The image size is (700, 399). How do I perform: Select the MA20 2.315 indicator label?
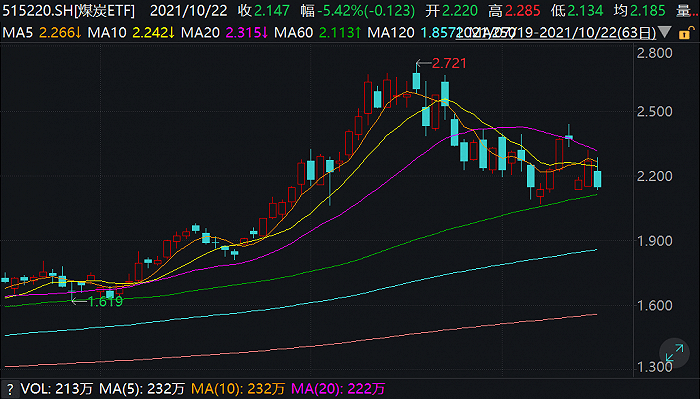coord(224,33)
